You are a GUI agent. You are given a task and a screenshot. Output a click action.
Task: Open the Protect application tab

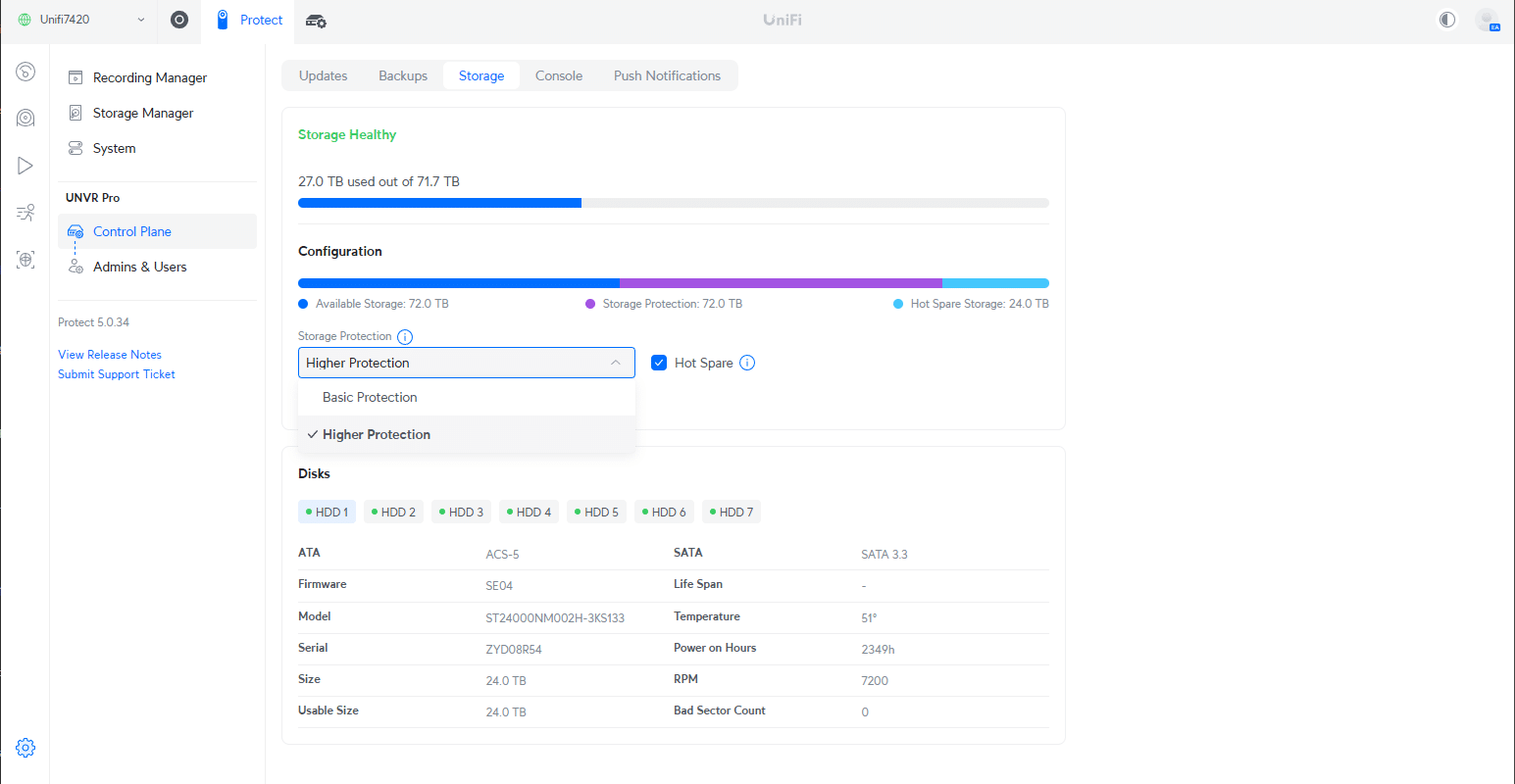[249, 20]
